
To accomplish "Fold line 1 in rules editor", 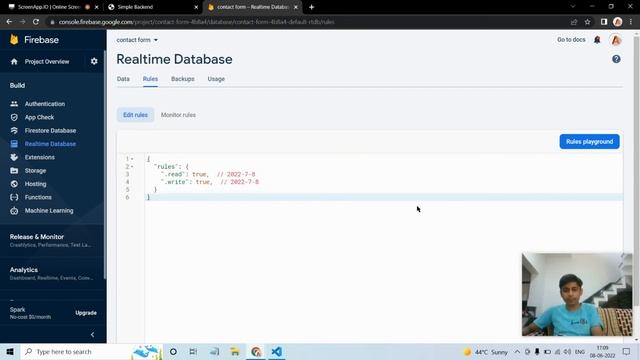I will (132, 159).
